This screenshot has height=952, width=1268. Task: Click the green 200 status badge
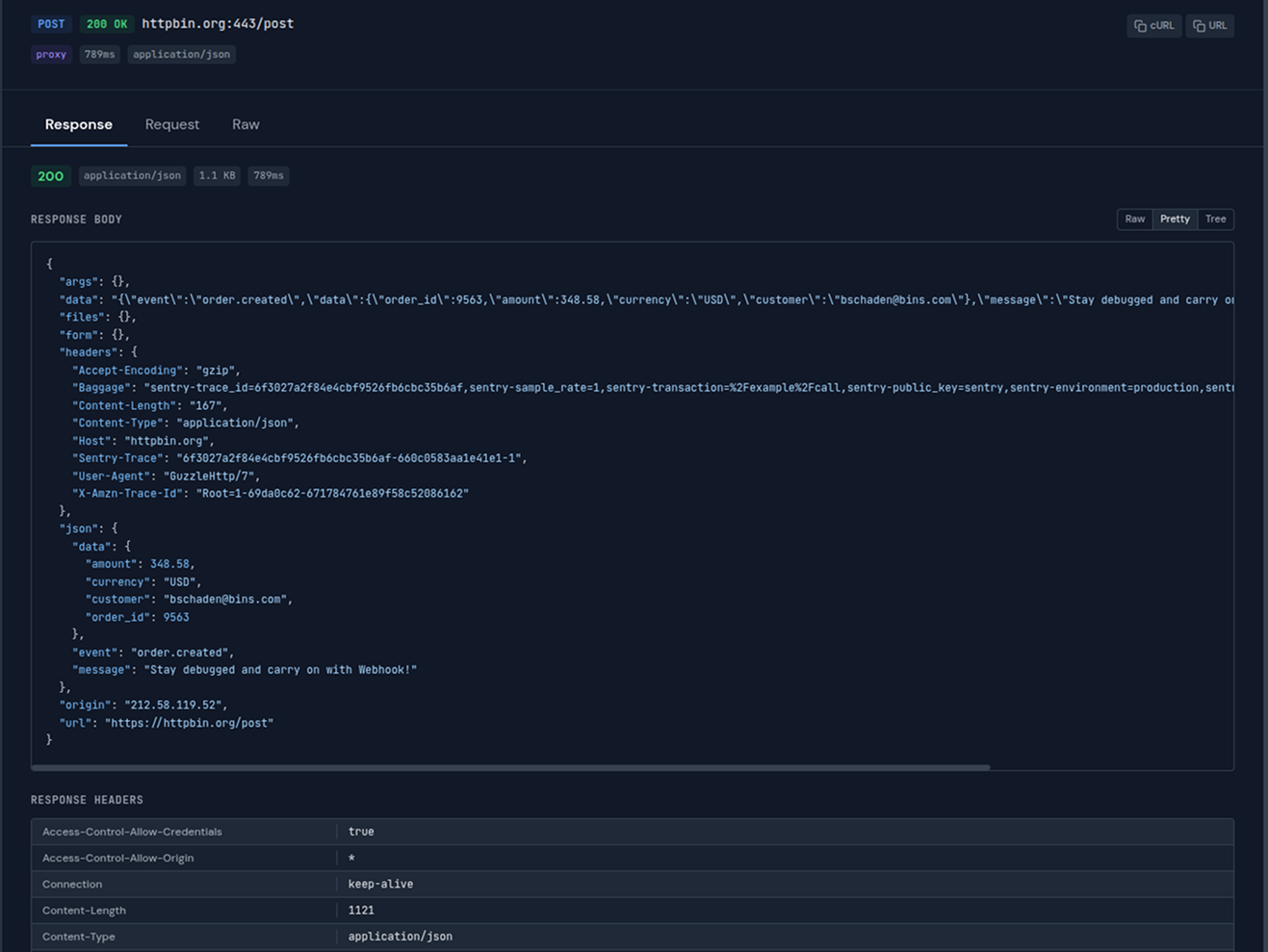[50, 175]
